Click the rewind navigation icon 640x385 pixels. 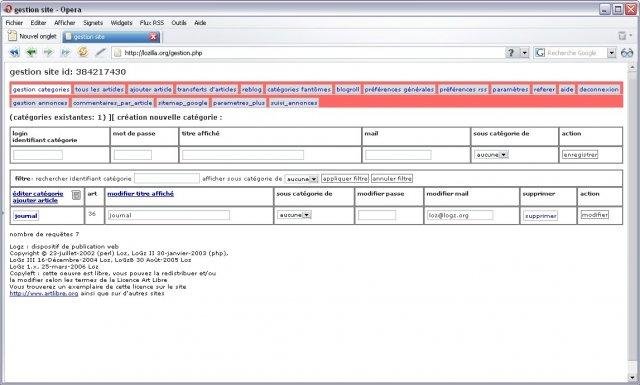(14, 52)
